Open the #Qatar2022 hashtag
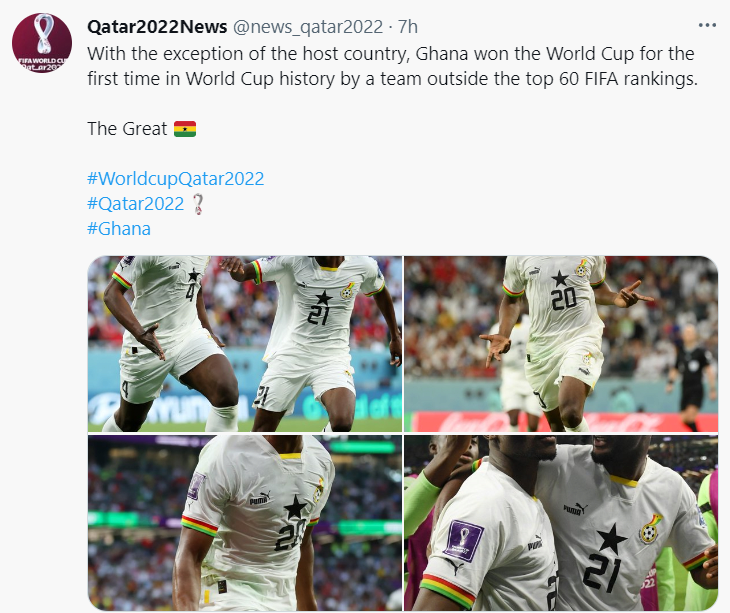730x613 pixels. (x=135, y=204)
